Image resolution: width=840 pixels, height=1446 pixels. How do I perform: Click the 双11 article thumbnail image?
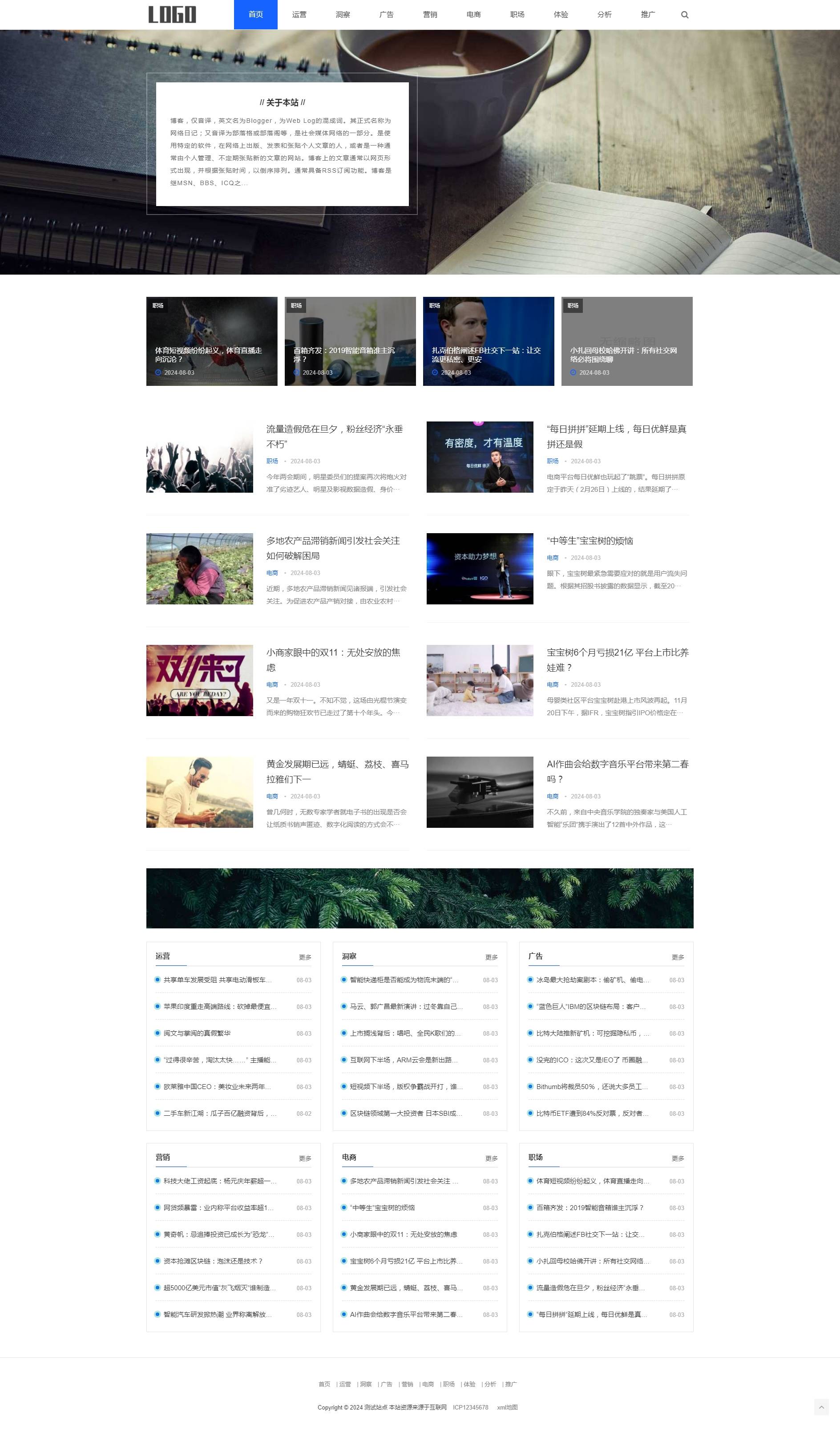(x=200, y=680)
